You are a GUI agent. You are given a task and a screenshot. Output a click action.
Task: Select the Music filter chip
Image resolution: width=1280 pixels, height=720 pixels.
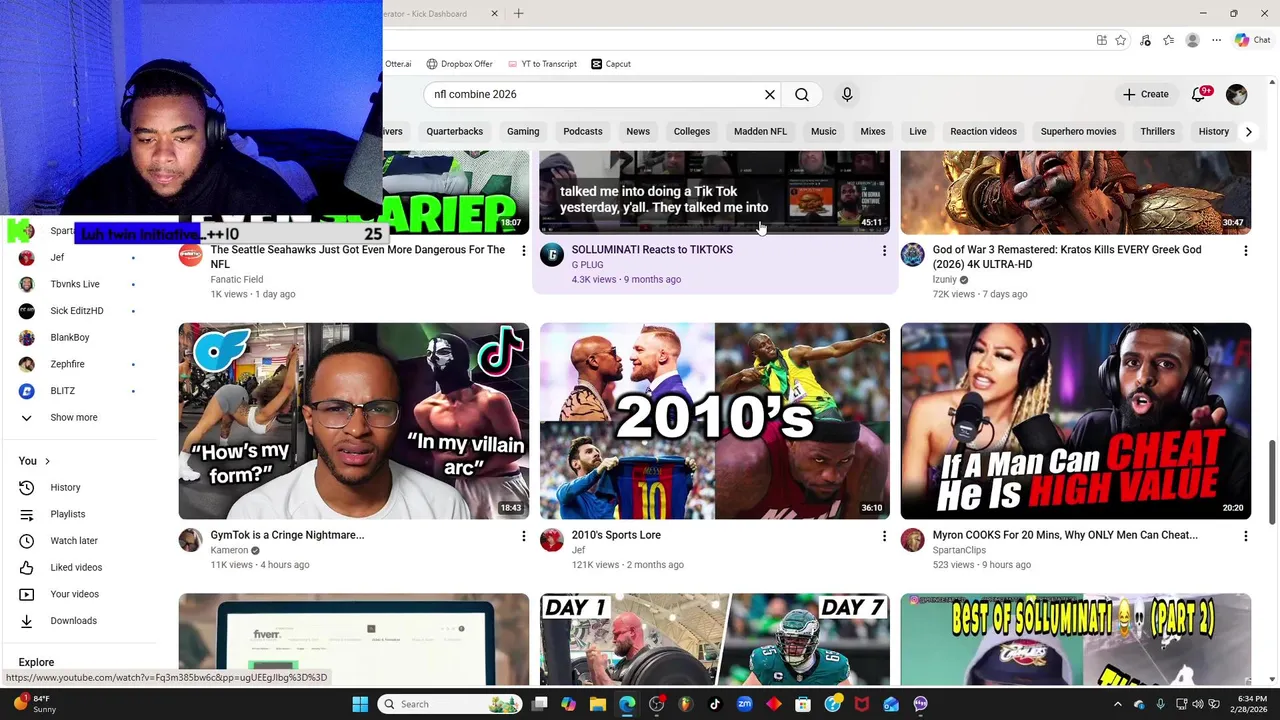[824, 131]
